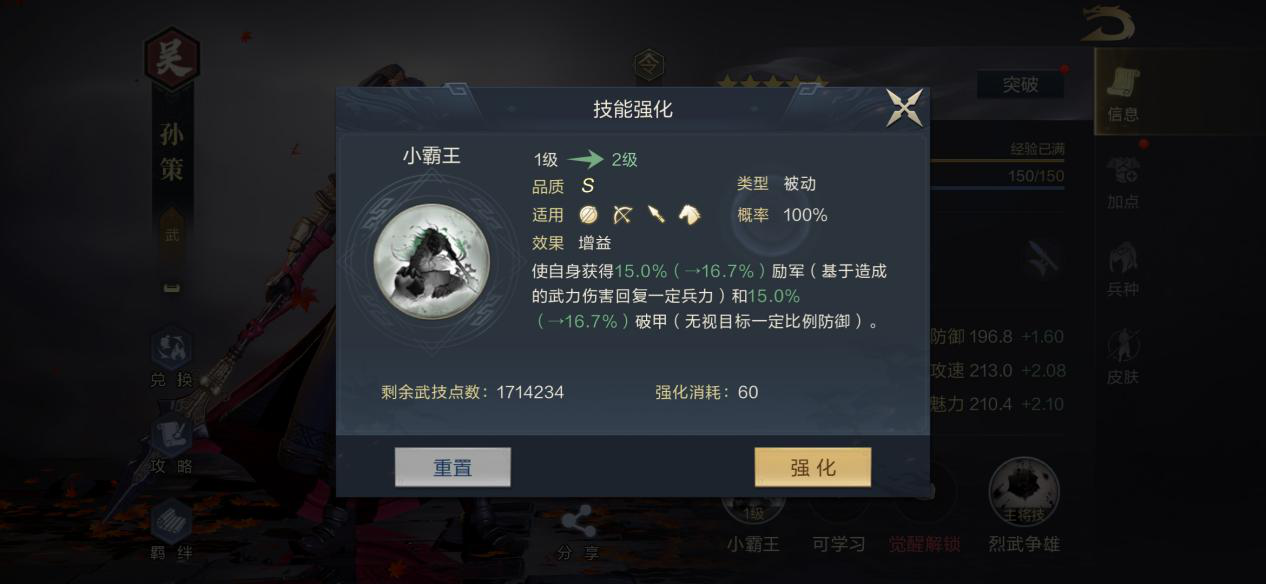The width and height of the screenshot is (1266, 584).
Task: Select the 兵种 helmet icon
Action: click(1123, 269)
